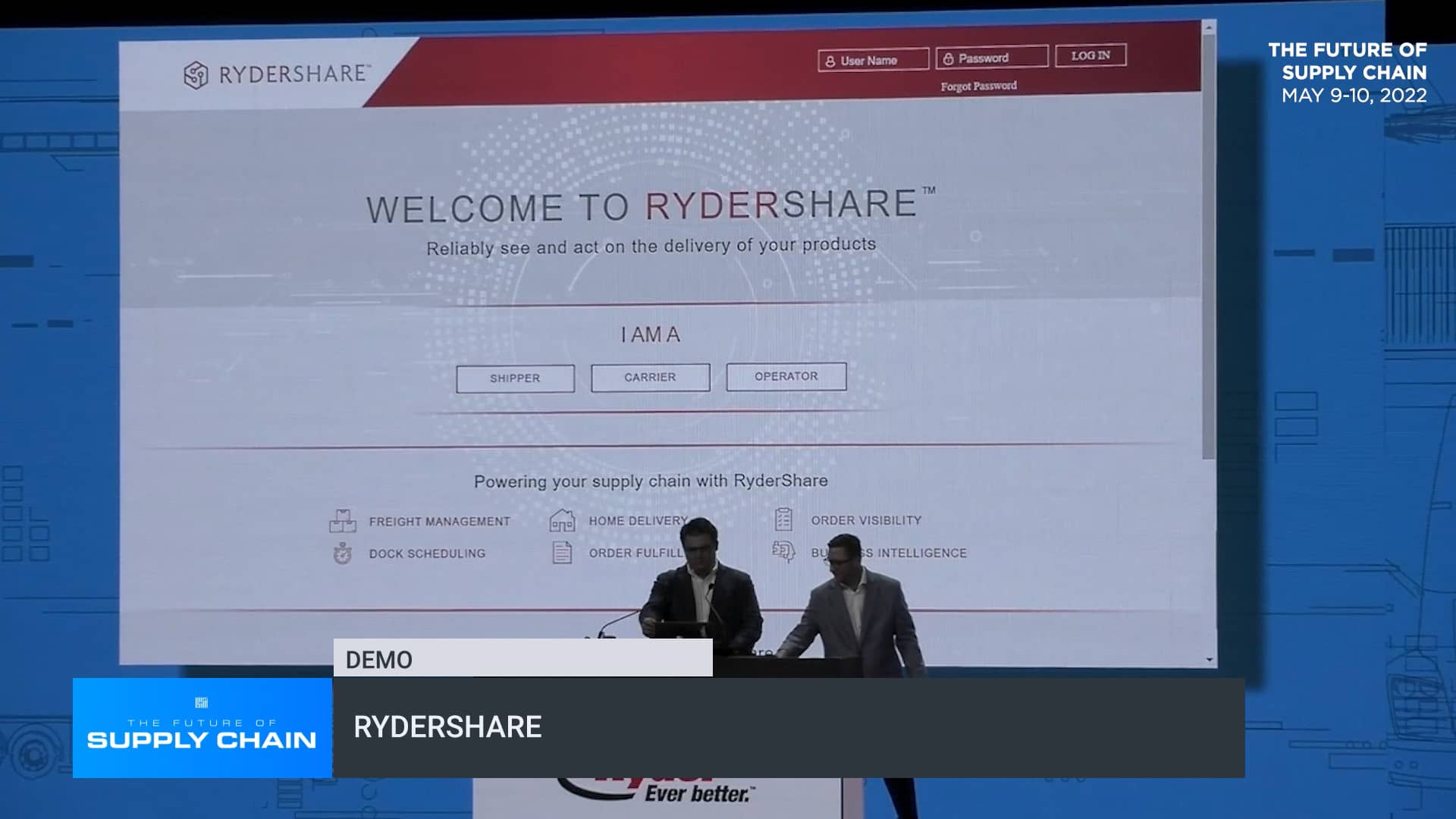Click the Password input field

pos(992,58)
